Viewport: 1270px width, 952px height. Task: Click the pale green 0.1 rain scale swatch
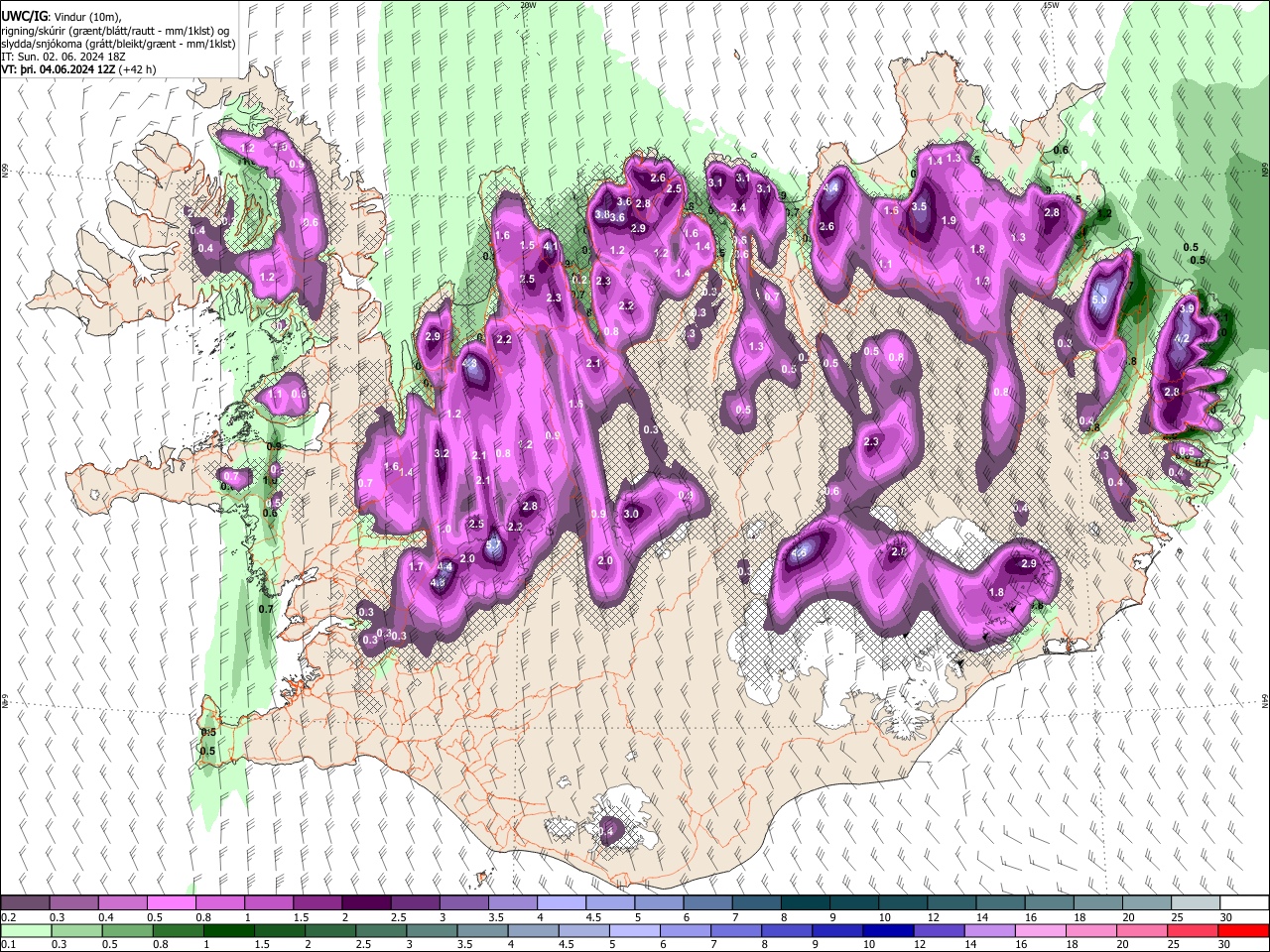[x=24, y=930]
